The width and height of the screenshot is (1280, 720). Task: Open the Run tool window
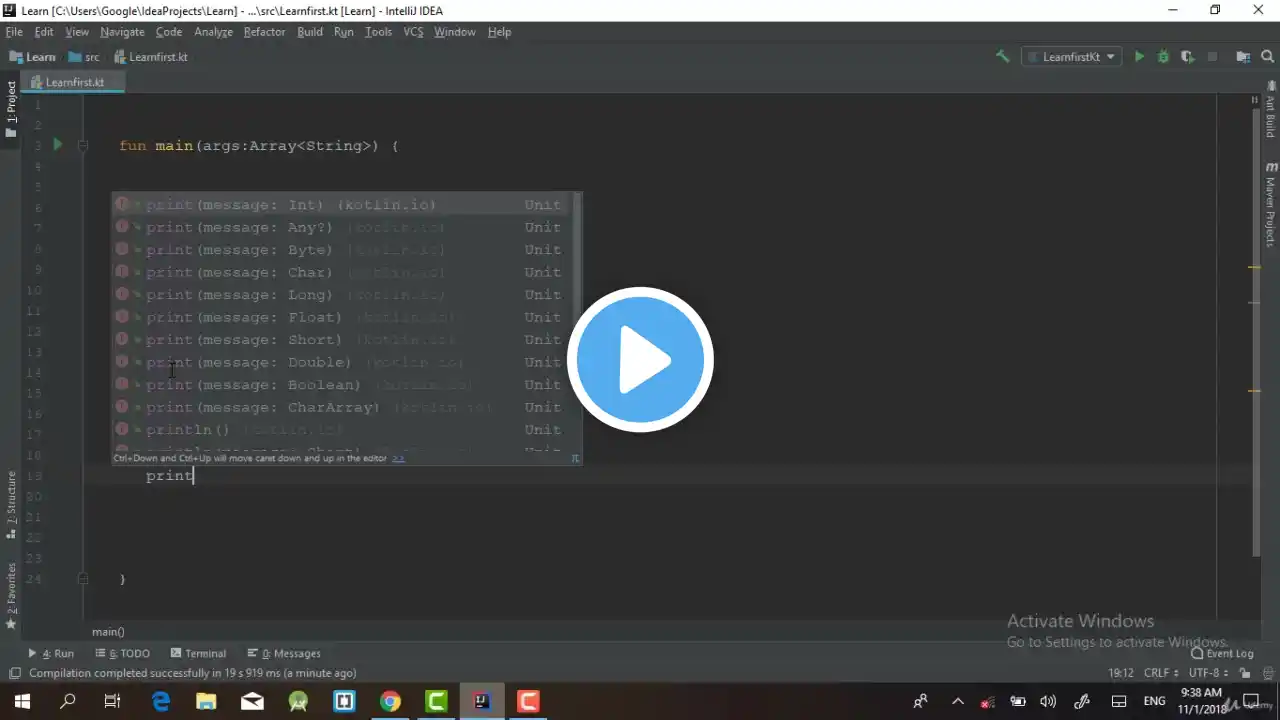click(x=51, y=653)
